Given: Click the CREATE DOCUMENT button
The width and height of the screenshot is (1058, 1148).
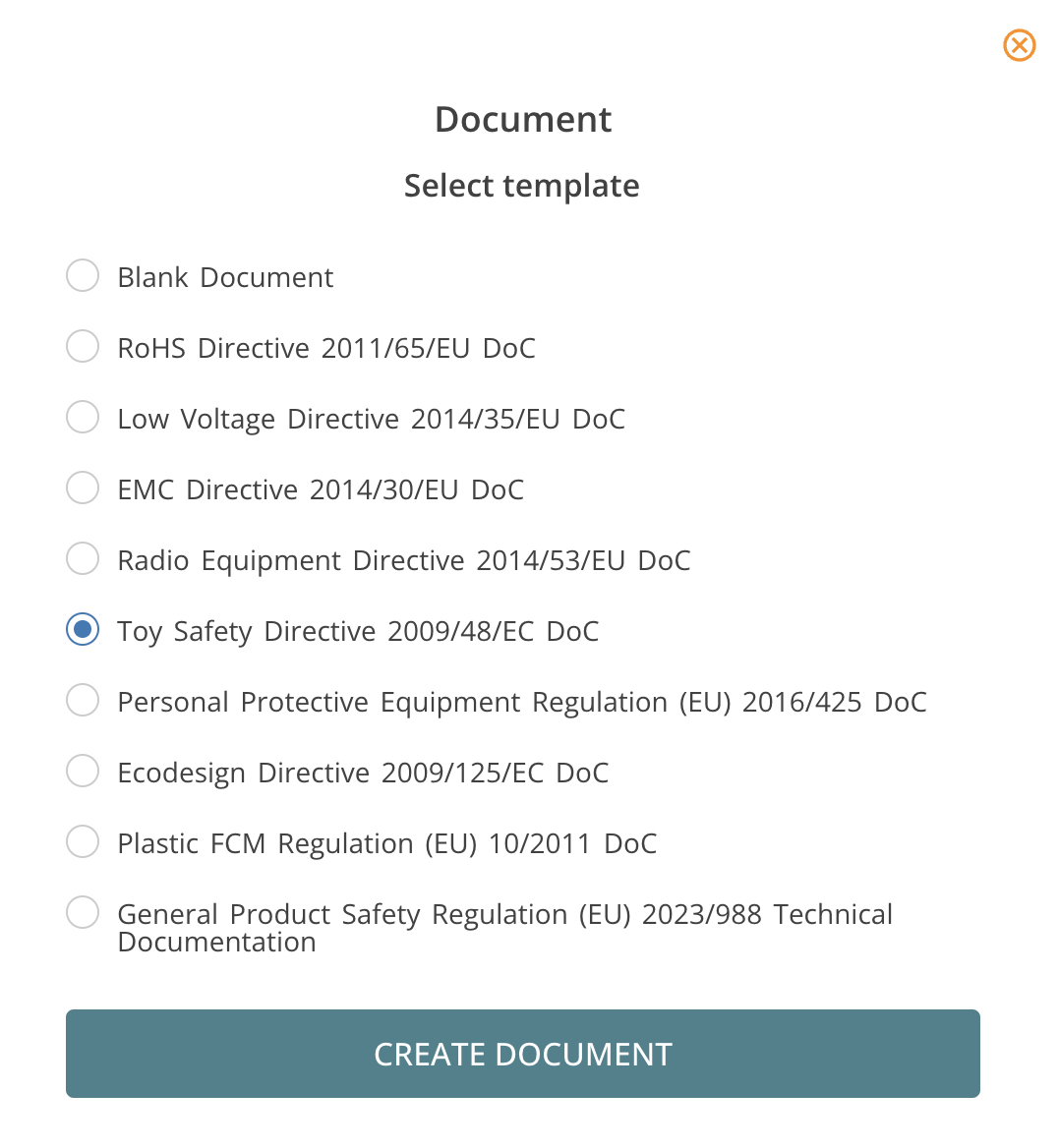Looking at the screenshot, I should (x=522, y=1054).
